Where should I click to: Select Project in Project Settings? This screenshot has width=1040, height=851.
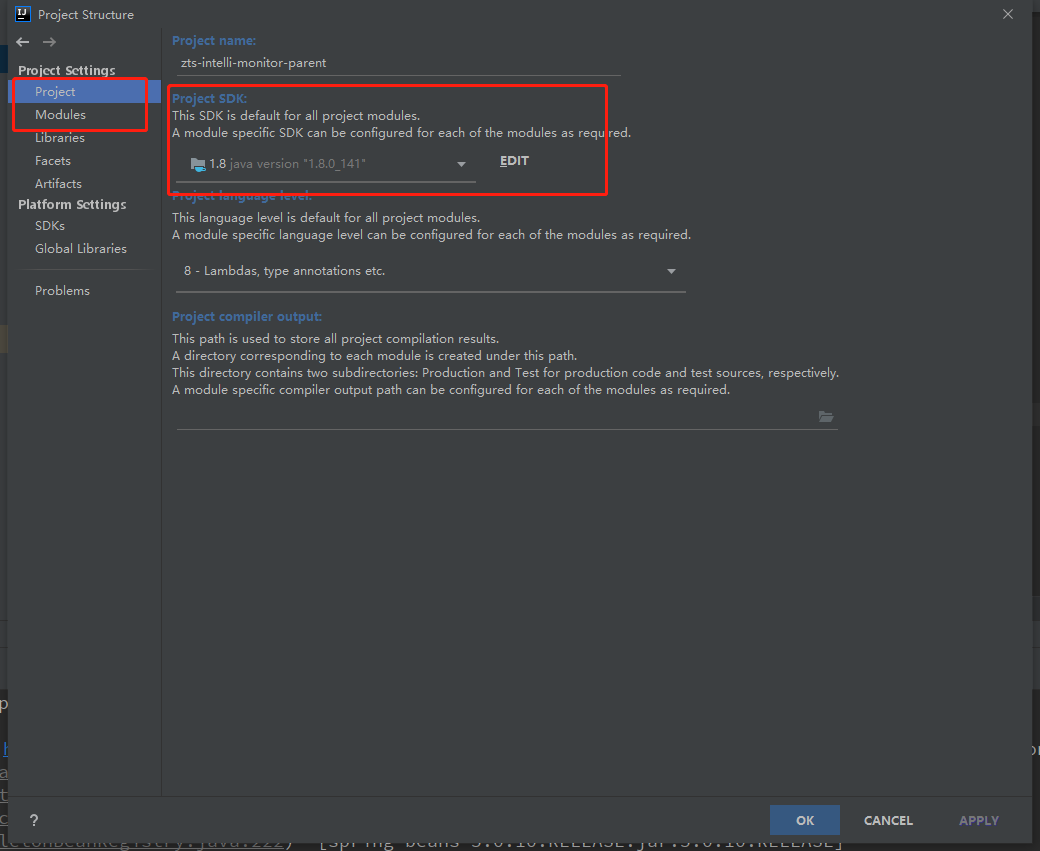86,92
